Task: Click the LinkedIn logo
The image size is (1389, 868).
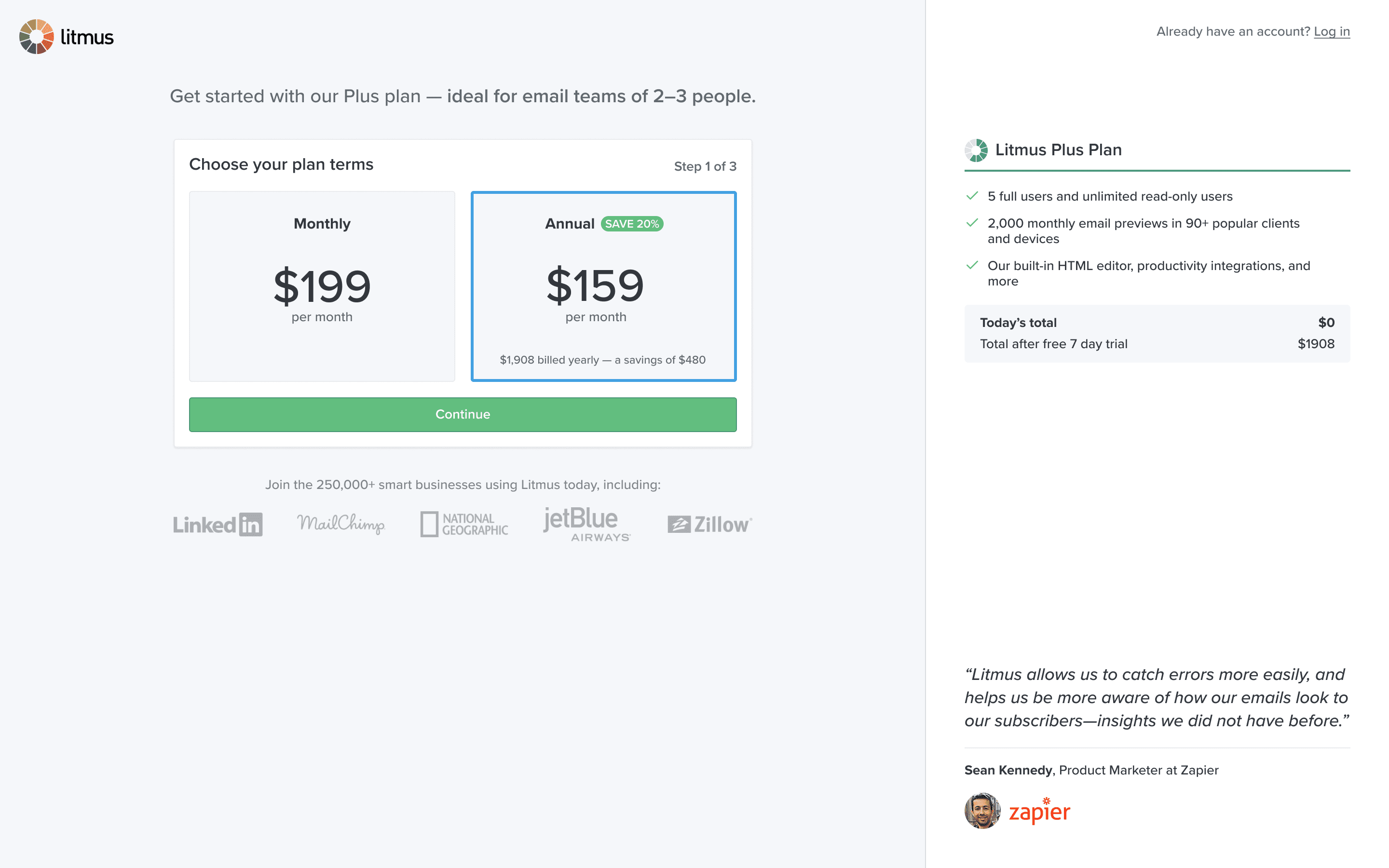Action: [218, 524]
